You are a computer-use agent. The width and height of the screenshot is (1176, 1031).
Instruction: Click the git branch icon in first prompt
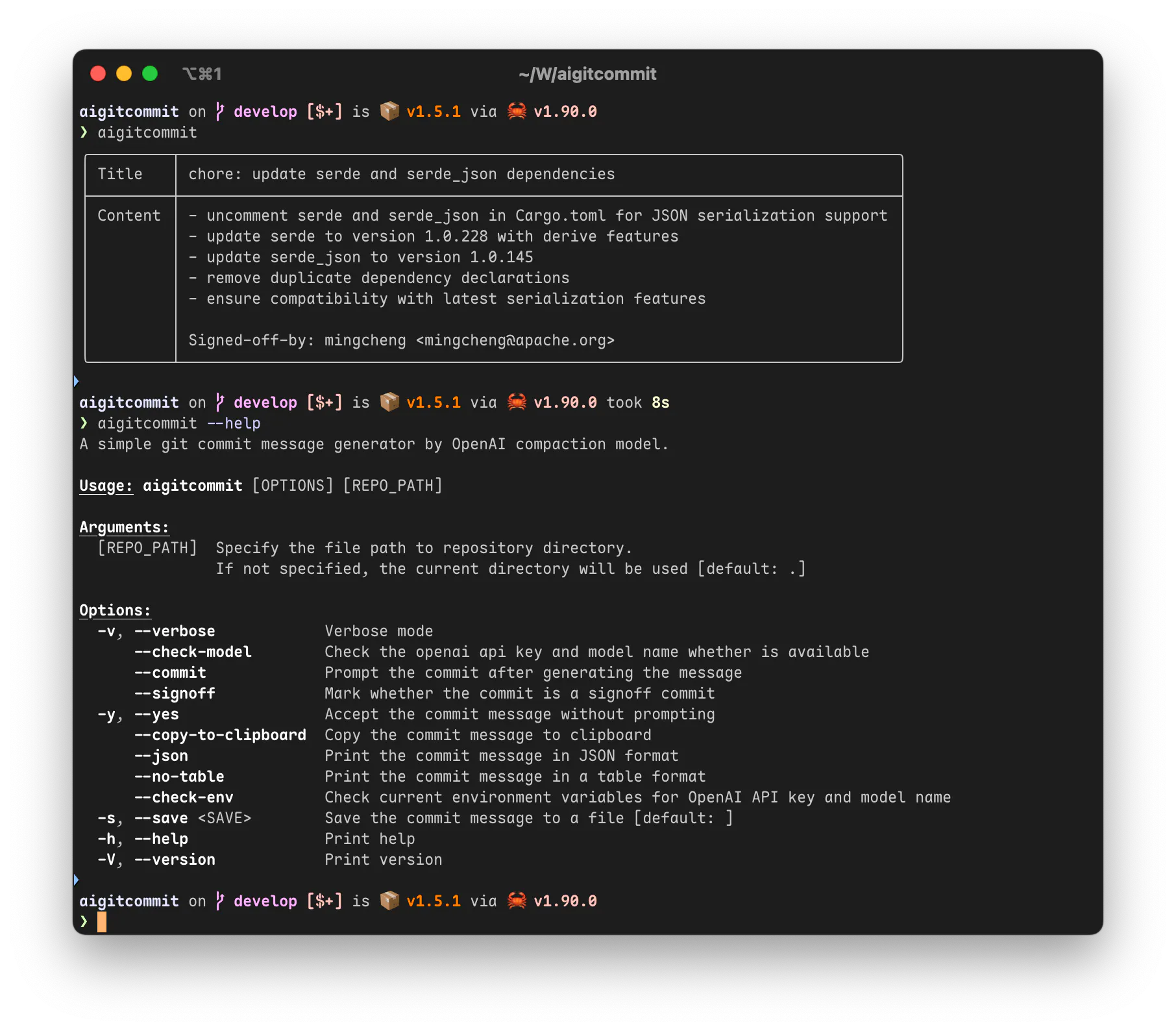point(220,112)
